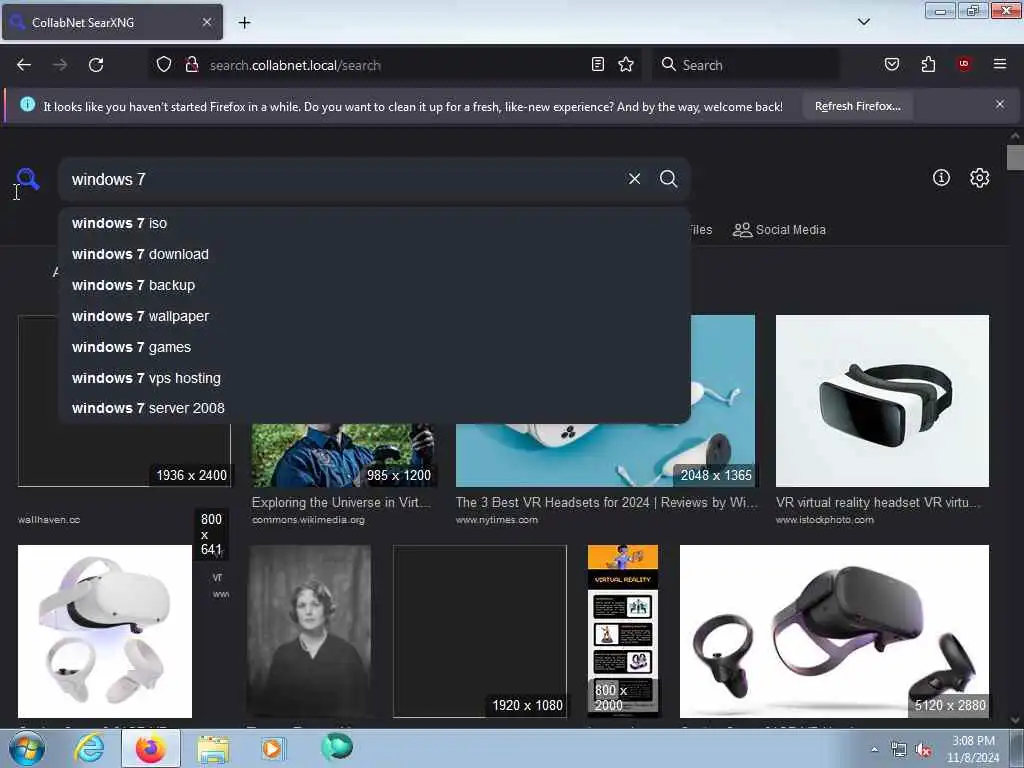Go back with the browser back arrow
This screenshot has height=768, width=1024.
coord(24,65)
